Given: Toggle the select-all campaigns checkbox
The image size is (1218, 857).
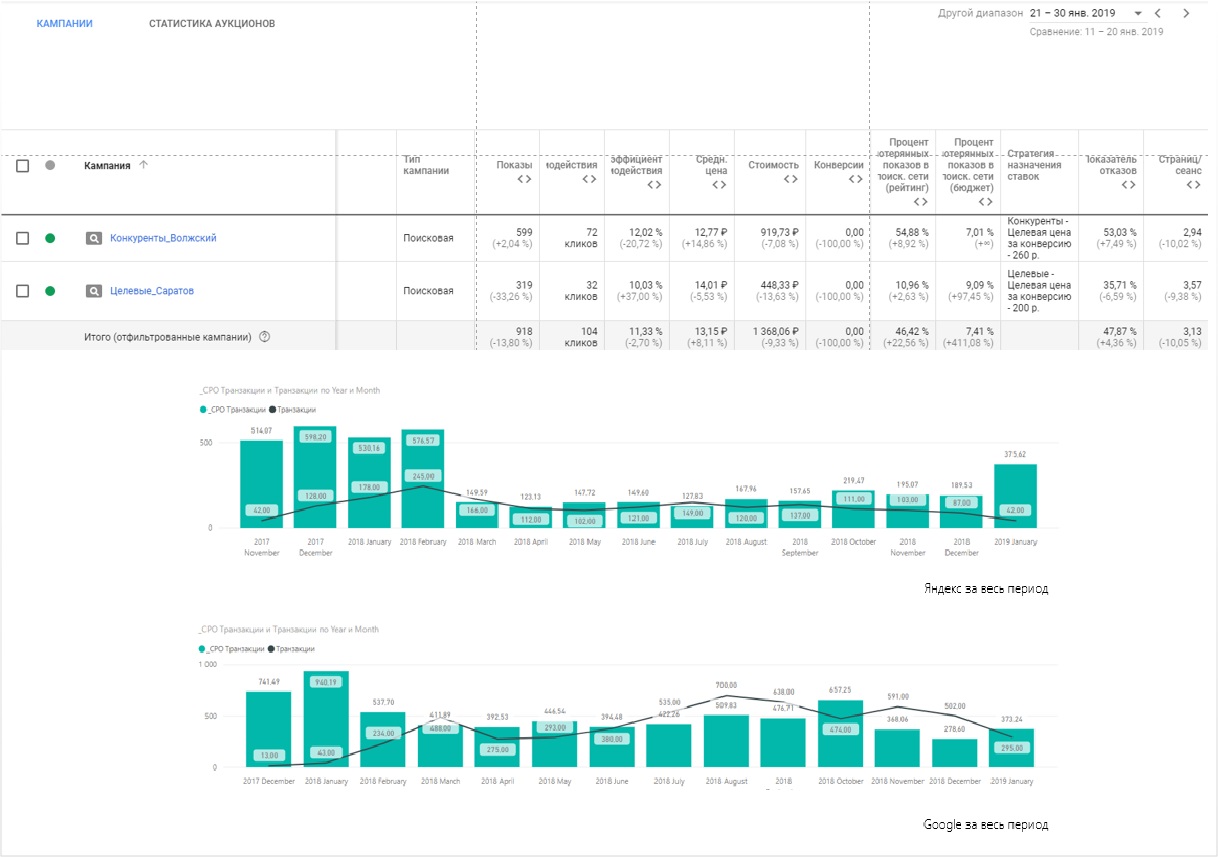Looking at the screenshot, I should (22, 166).
